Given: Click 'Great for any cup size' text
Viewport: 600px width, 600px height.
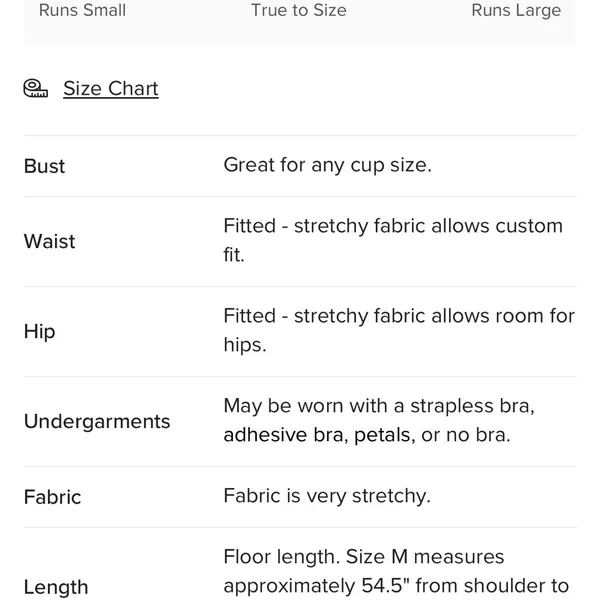Looking at the screenshot, I should coord(328,165).
